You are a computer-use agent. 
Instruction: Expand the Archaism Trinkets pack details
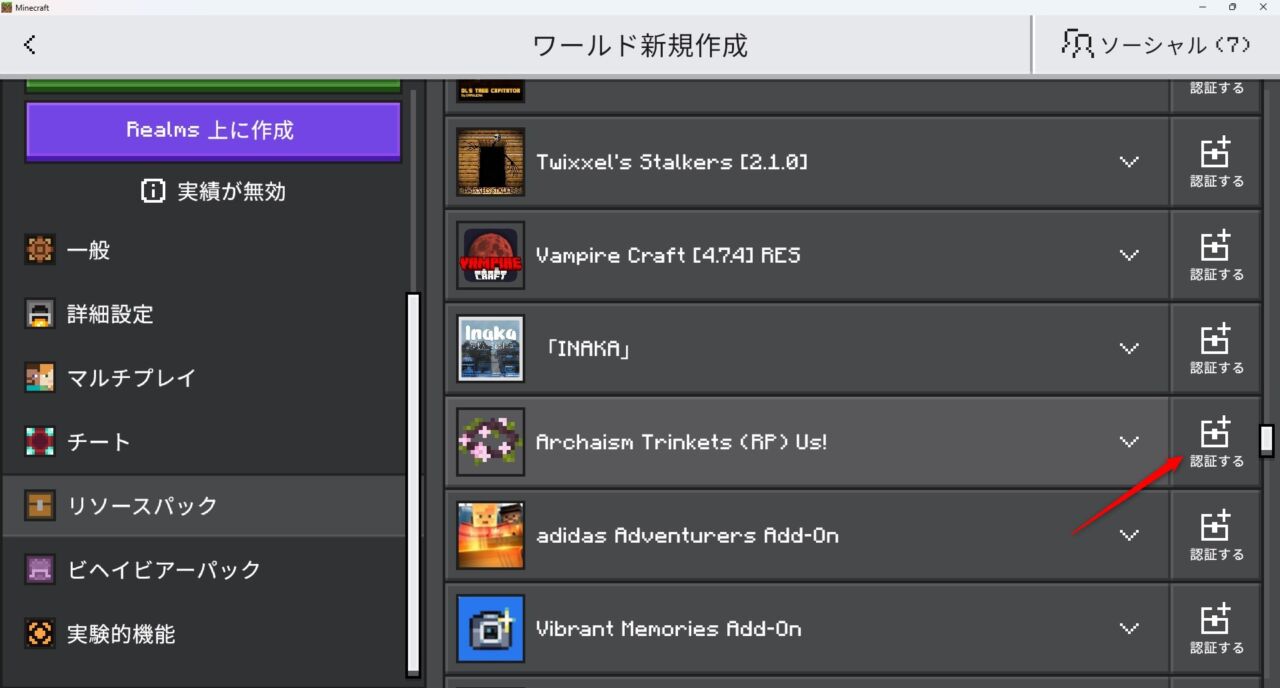(x=1129, y=442)
